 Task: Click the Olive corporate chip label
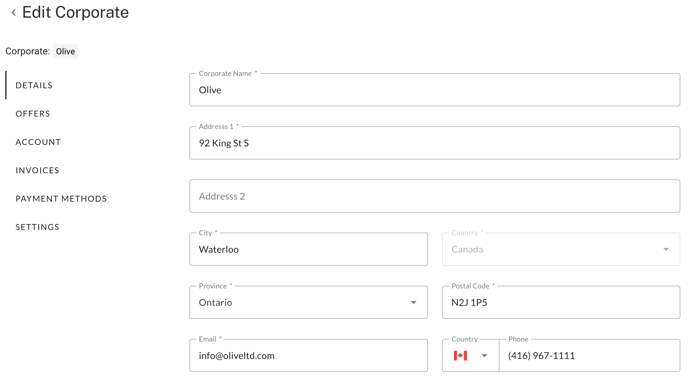coord(65,51)
